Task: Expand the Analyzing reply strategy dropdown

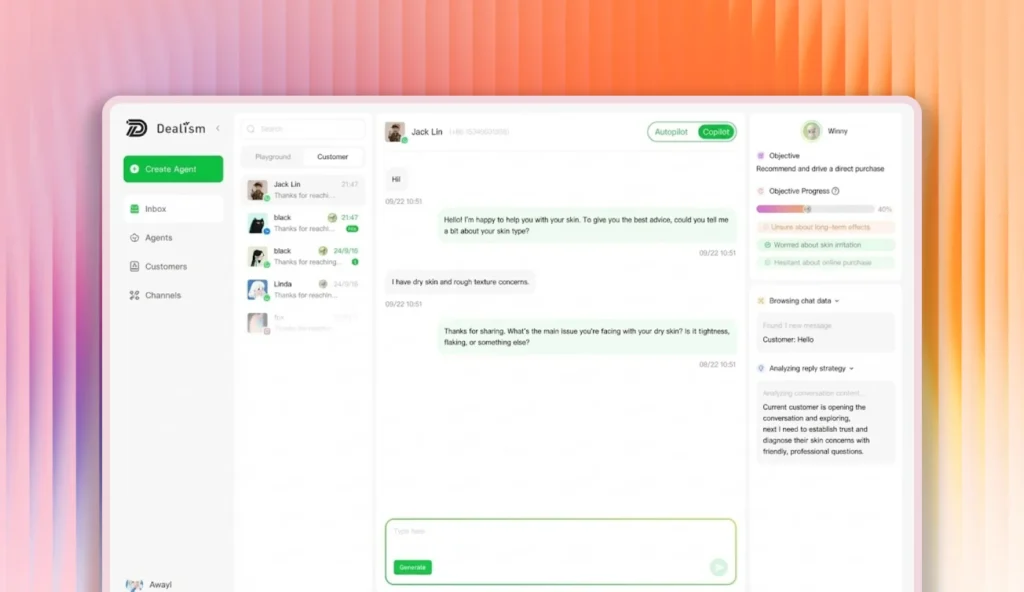Action: pyautogui.click(x=852, y=369)
